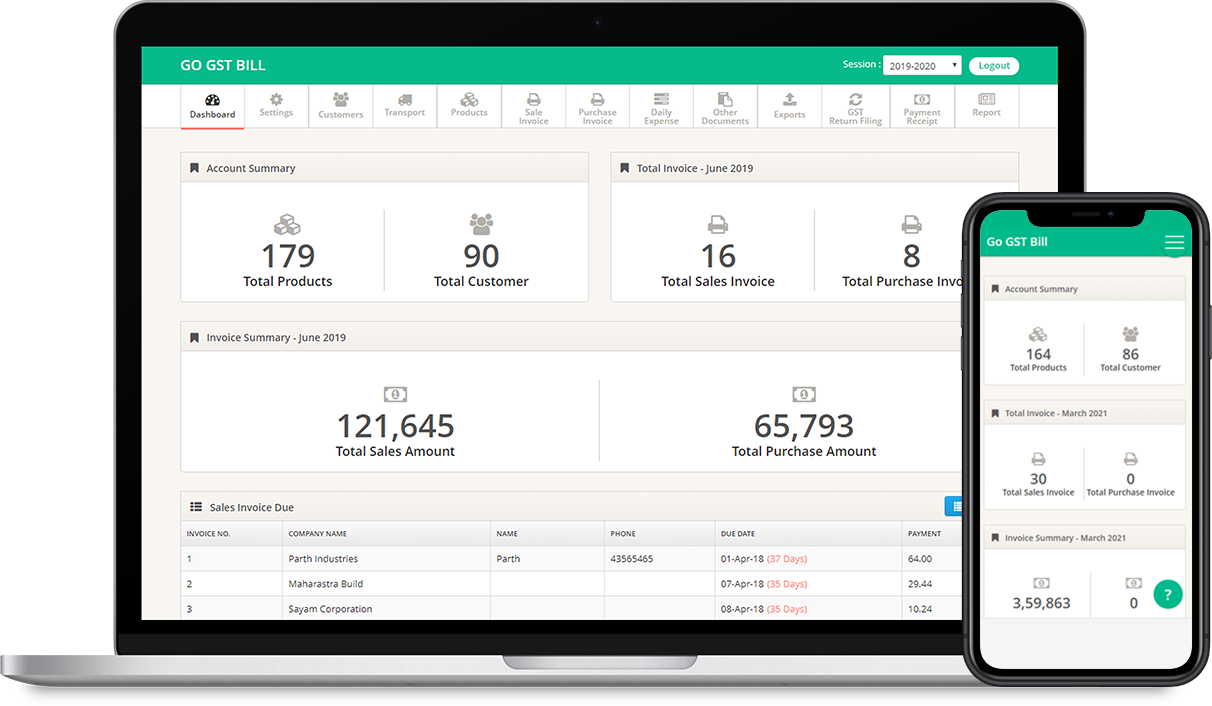Switch to the Other Documents tab
The image size is (1212, 706).
point(725,107)
